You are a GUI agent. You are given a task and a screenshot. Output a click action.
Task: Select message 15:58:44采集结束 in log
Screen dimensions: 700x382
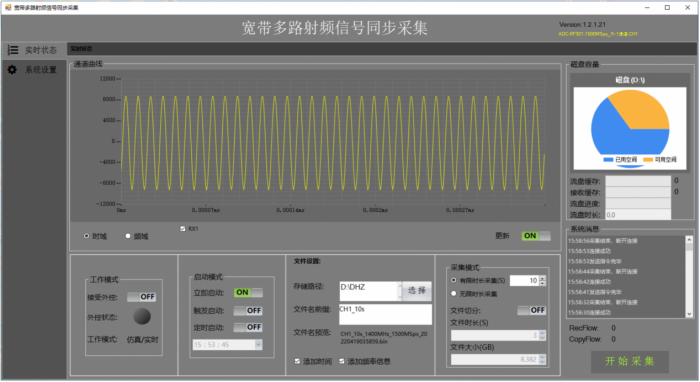point(603,272)
